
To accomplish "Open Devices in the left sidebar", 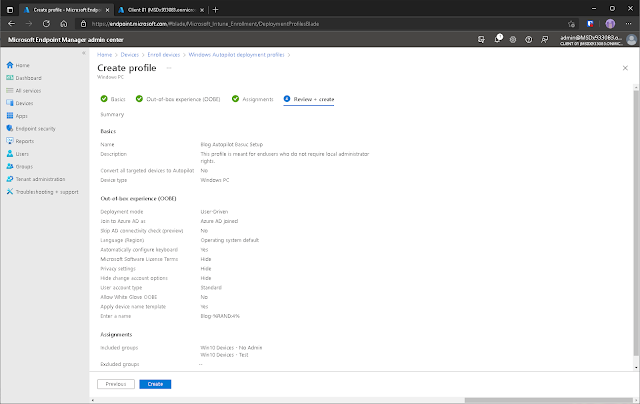I will (20, 103).
